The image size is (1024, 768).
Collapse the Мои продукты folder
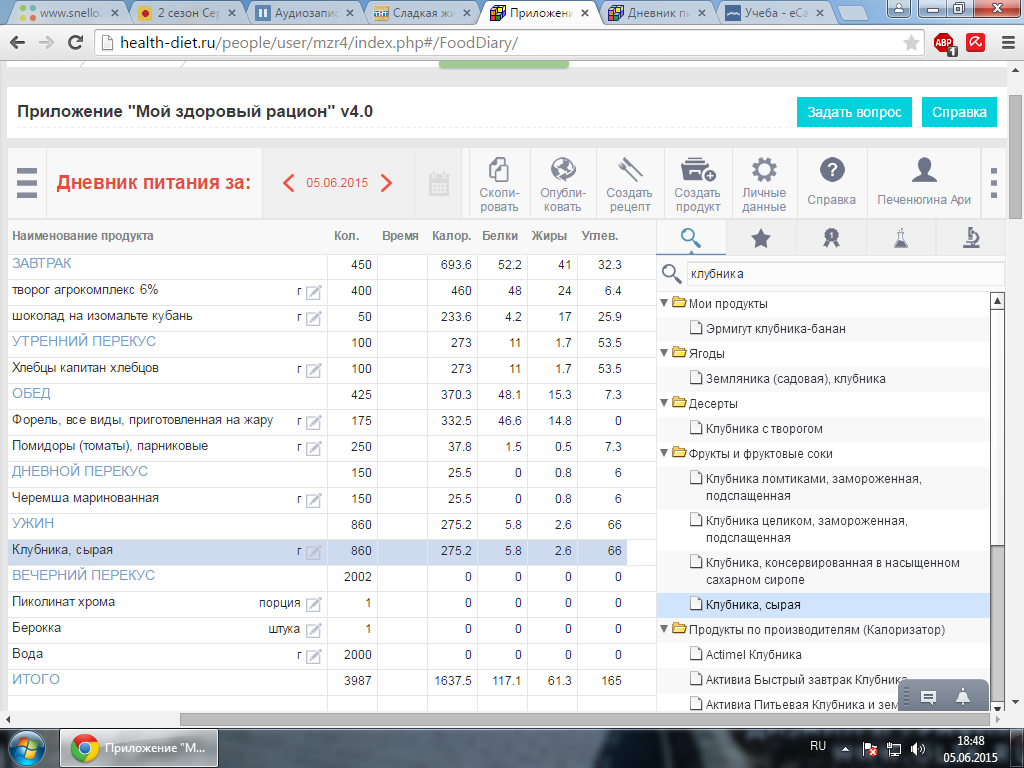coord(663,303)
